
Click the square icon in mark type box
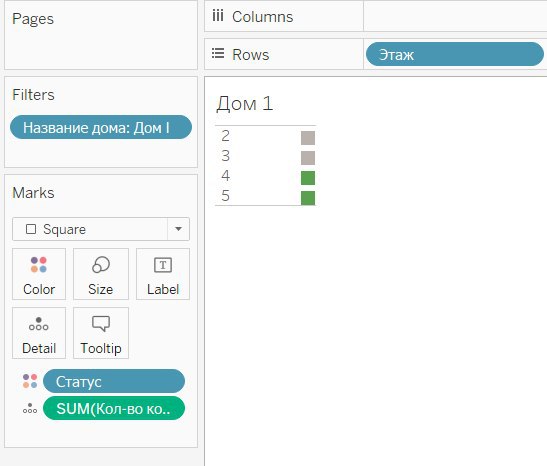tap(31, 229)
